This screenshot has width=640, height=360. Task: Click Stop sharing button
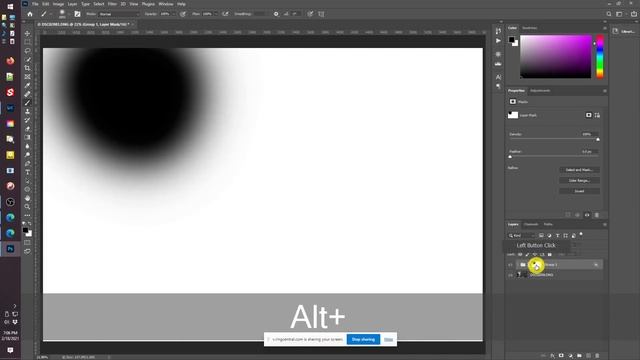click(363, 339)
